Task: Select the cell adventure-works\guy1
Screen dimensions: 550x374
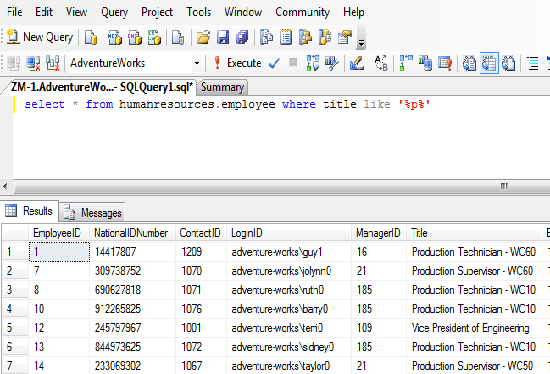Action: pyautogui.click(x=289, y=252)
